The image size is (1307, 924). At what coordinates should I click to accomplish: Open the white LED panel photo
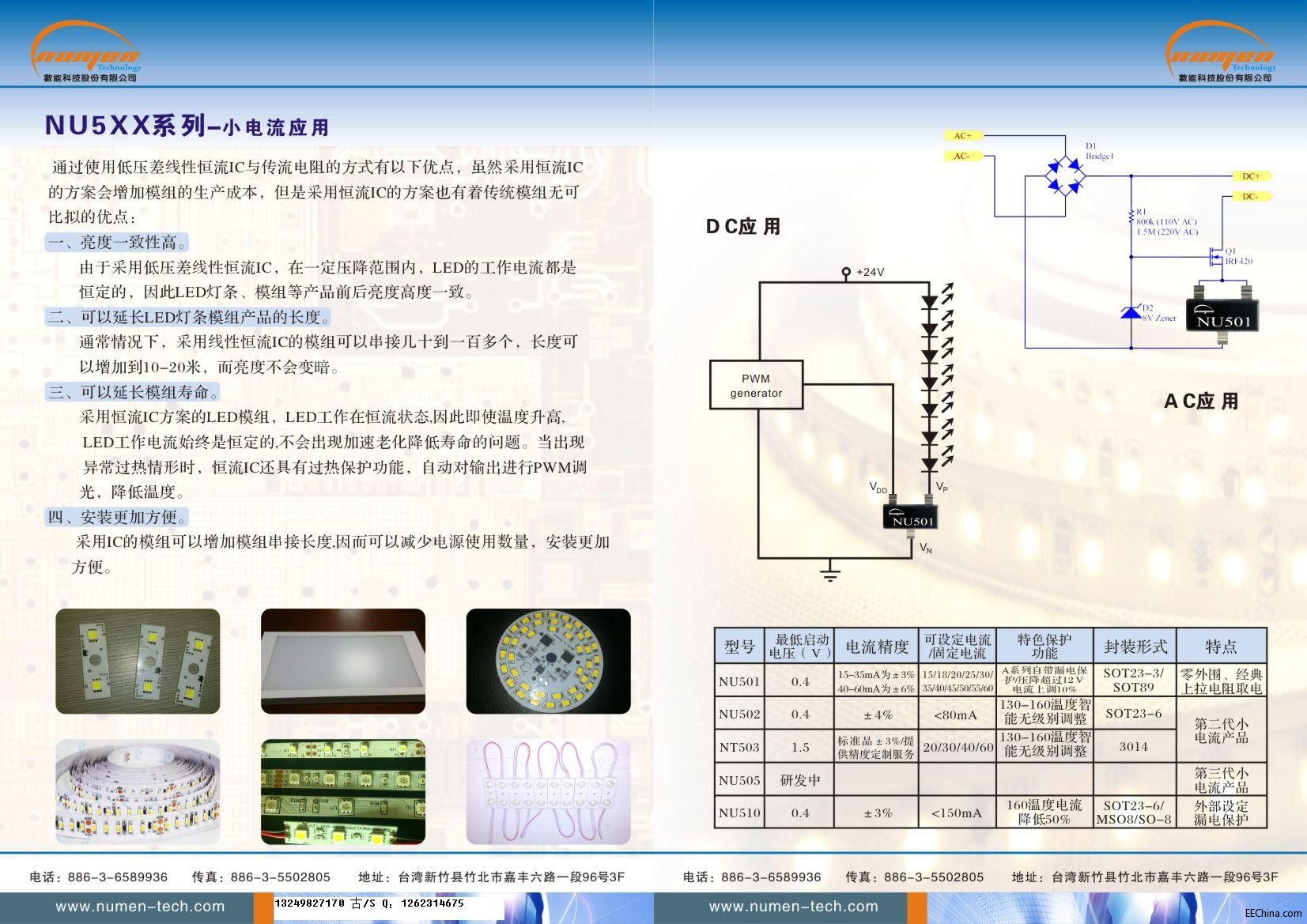(x=343, y=662)
